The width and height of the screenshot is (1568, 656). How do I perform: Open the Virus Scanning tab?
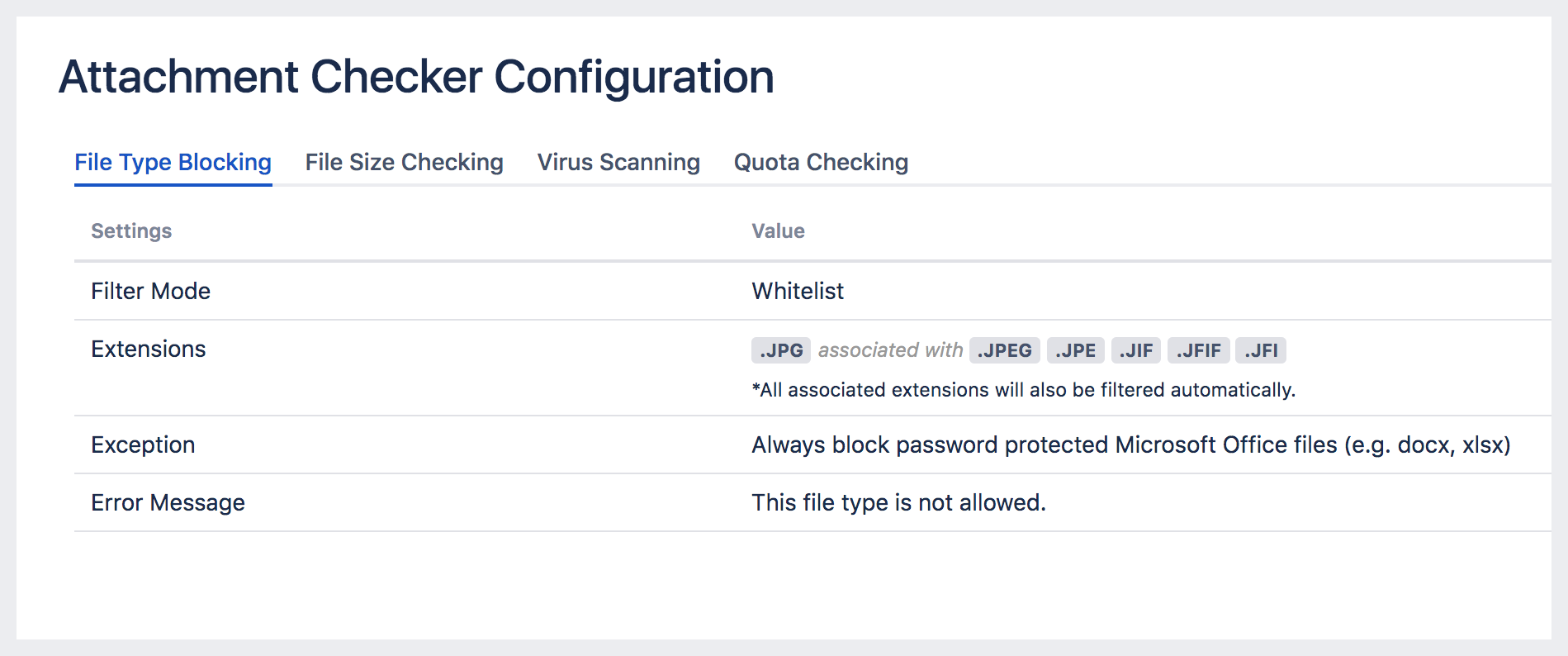point(618,162)
